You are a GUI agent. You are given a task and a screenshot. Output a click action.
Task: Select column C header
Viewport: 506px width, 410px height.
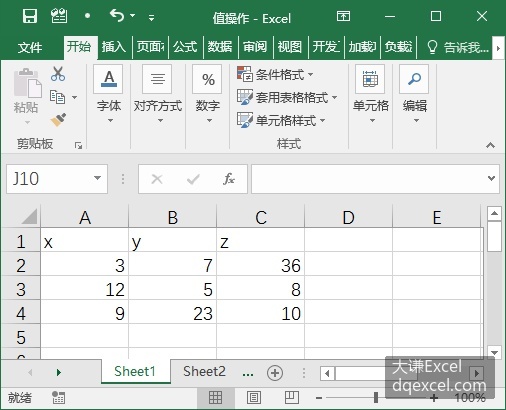[261, 217]
